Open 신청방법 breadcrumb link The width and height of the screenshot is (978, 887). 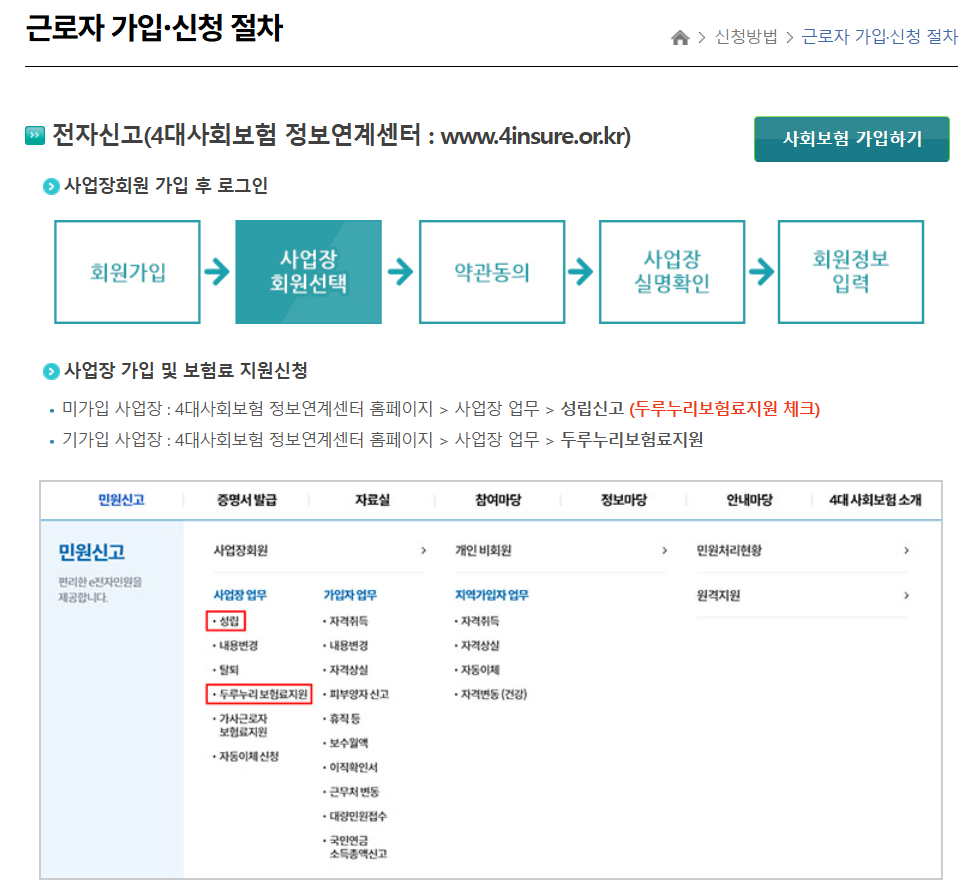coord(746,37)
